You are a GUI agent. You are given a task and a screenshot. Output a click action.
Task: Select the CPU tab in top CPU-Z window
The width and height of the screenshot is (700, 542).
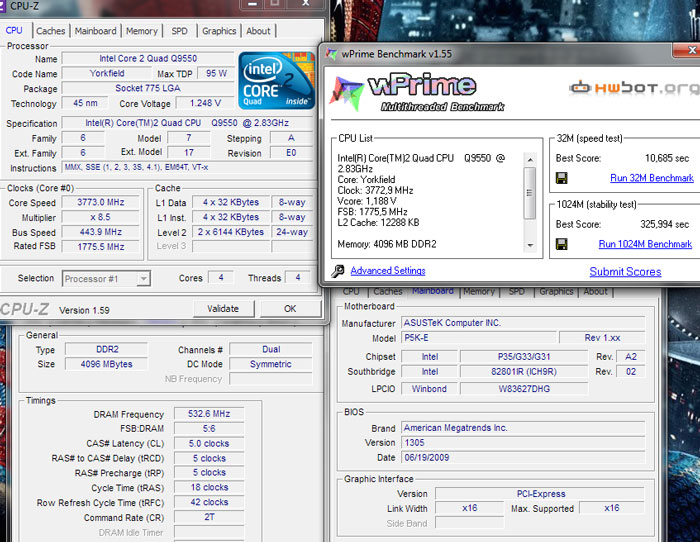(x=14, y=30)
